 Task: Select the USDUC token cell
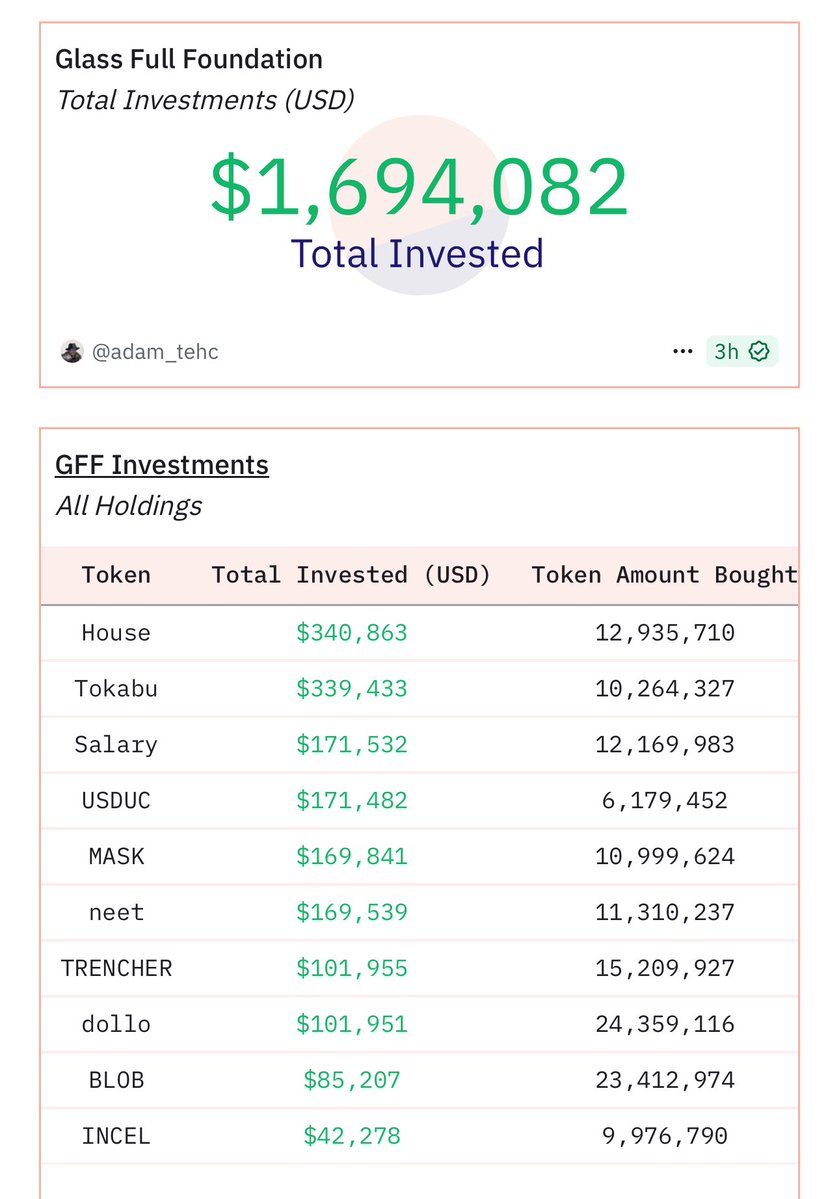pyautogui.click(x=116, y=801)
